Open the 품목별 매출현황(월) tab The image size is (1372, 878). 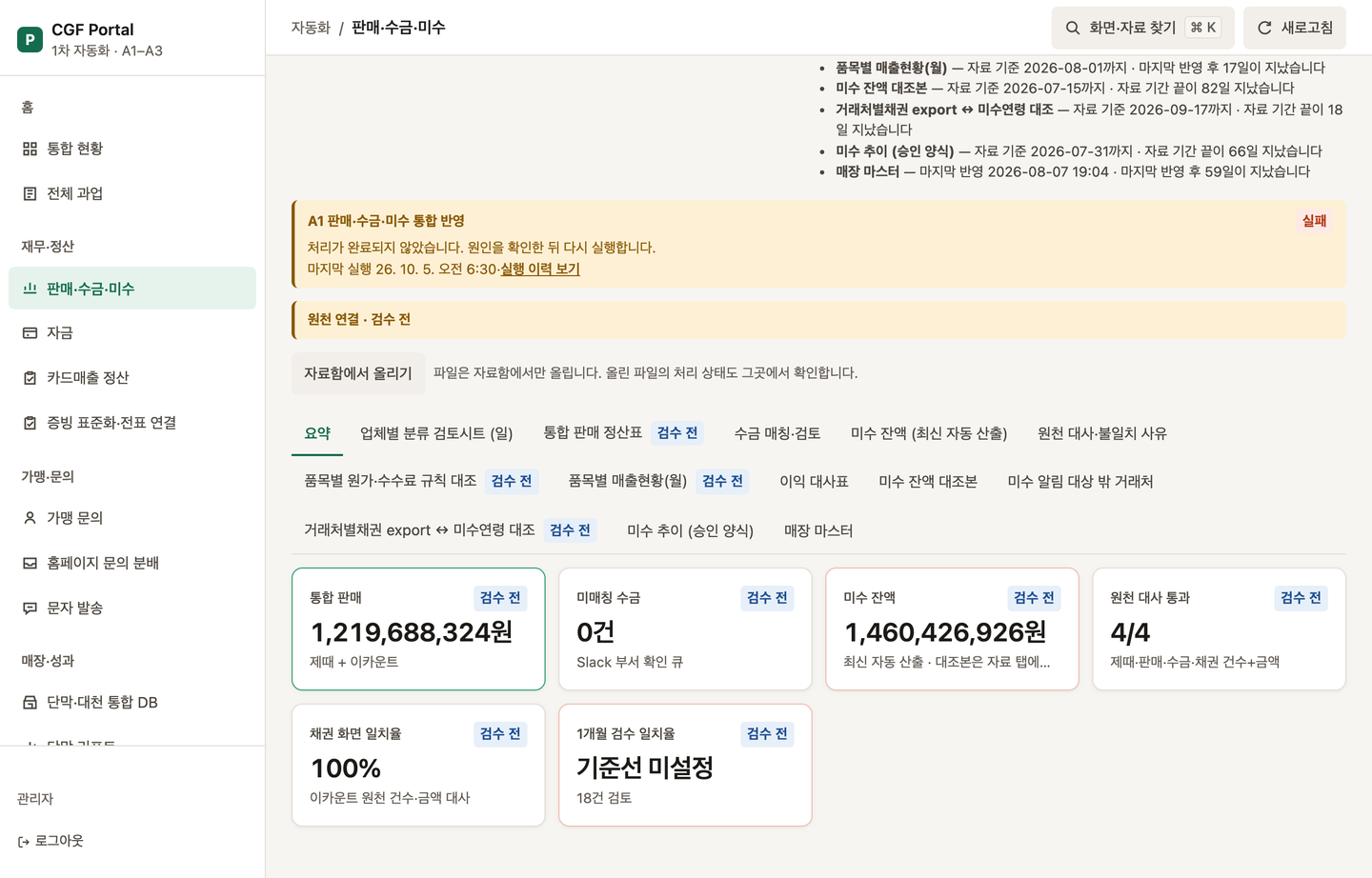pos(658,481)
